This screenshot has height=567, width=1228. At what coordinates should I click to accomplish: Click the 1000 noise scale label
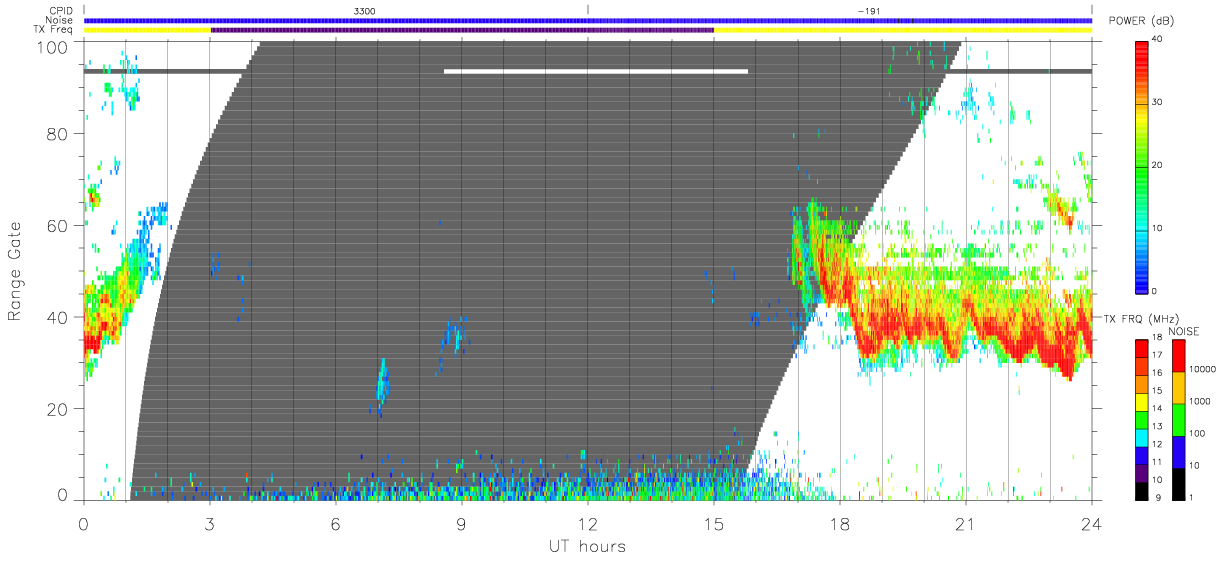pos(1200,401)
